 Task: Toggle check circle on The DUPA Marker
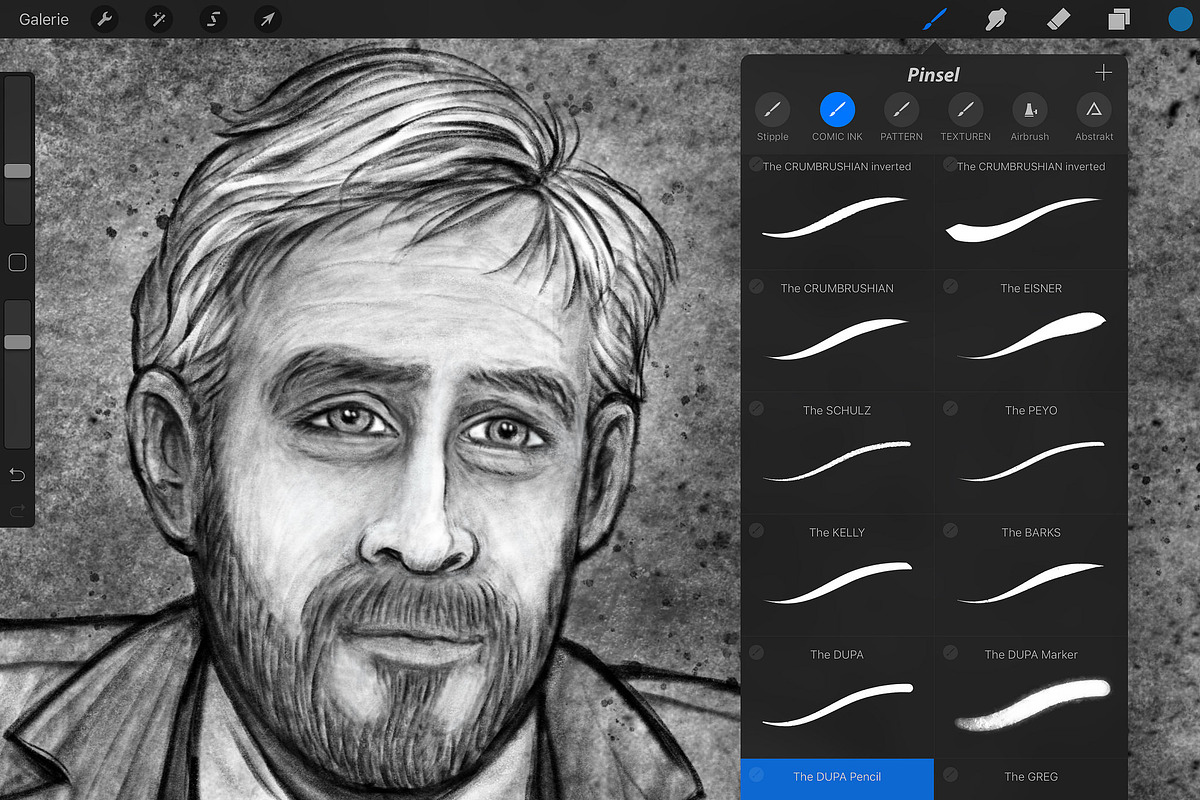pyautogui.click(x=950, y=652)
